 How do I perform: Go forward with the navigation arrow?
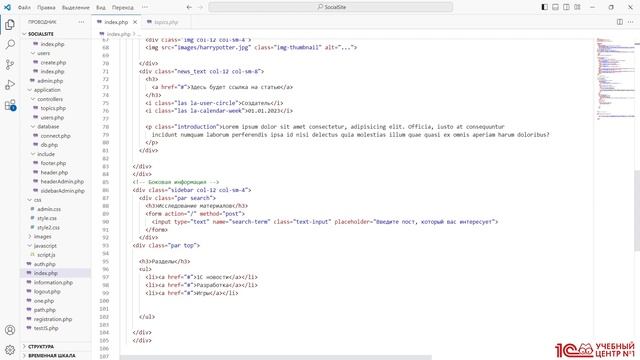200,7
